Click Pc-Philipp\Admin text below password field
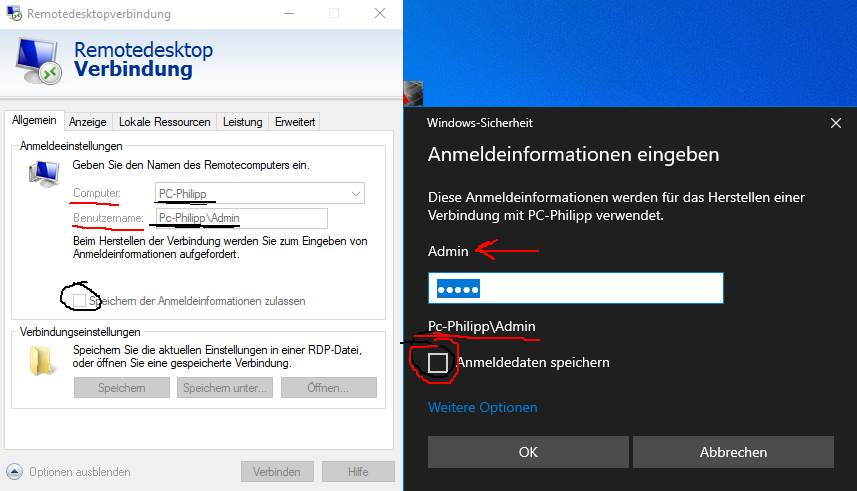The height and width of the screenshot is (491, 857). pyautogui.click(x=482, y=326)
